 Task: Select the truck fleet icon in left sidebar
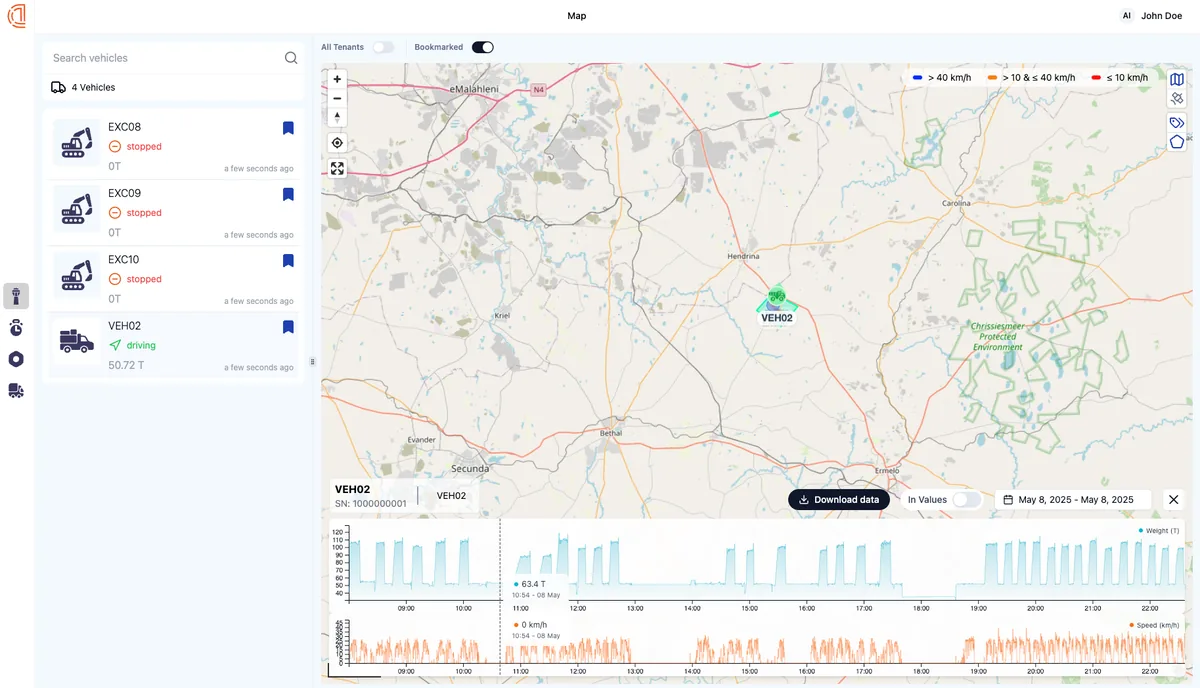tap(16, 390)
